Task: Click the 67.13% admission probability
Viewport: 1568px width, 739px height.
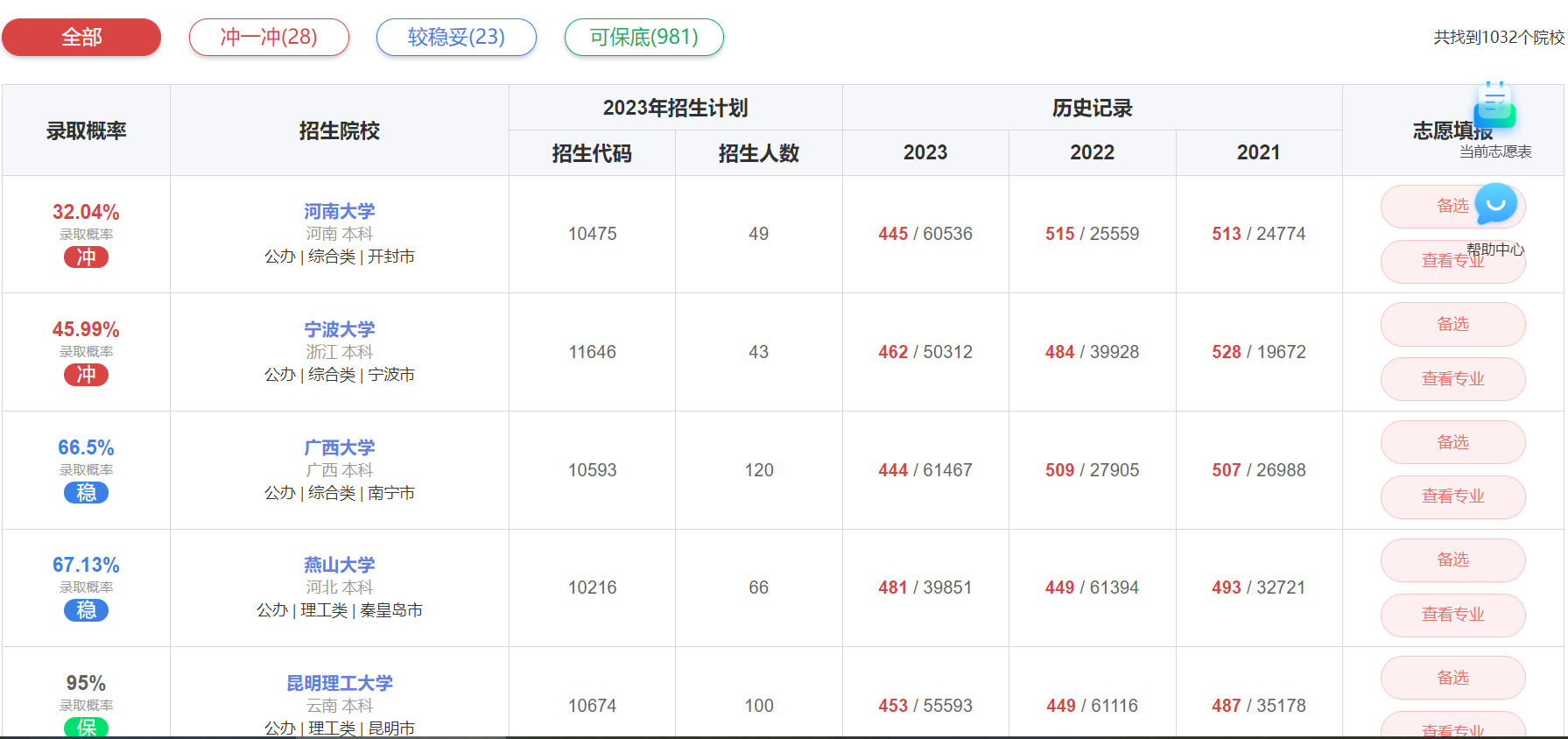Action: tap(86, 565)
